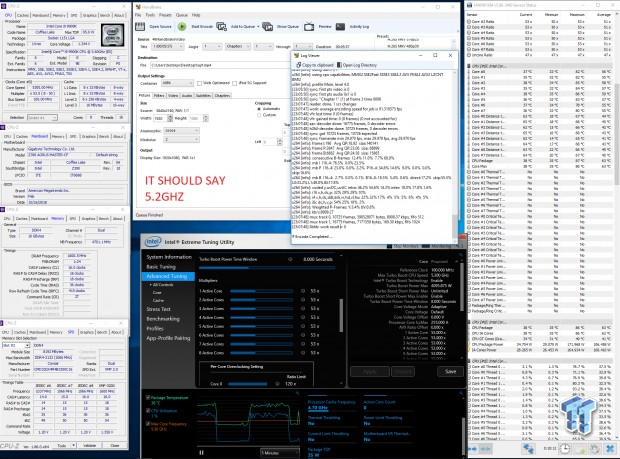Click HandBrake Show Queue icon
The width and height of the screenshot is (620, 459).
(x=268, y=26)
